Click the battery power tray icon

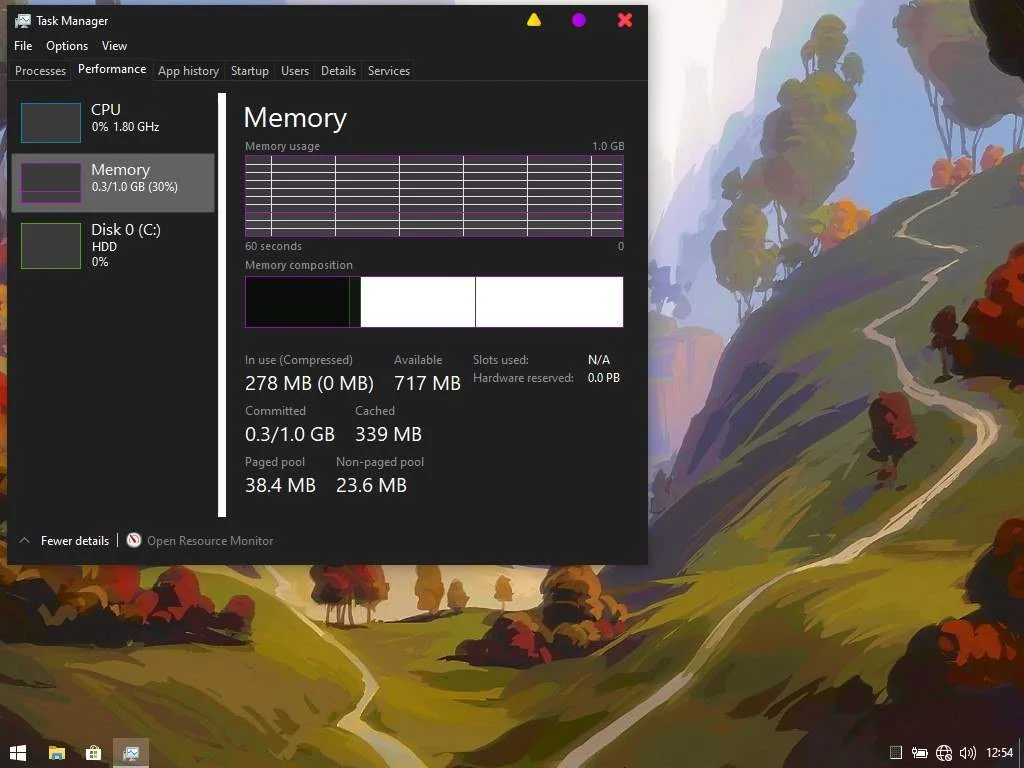click(x=920, y=753)
